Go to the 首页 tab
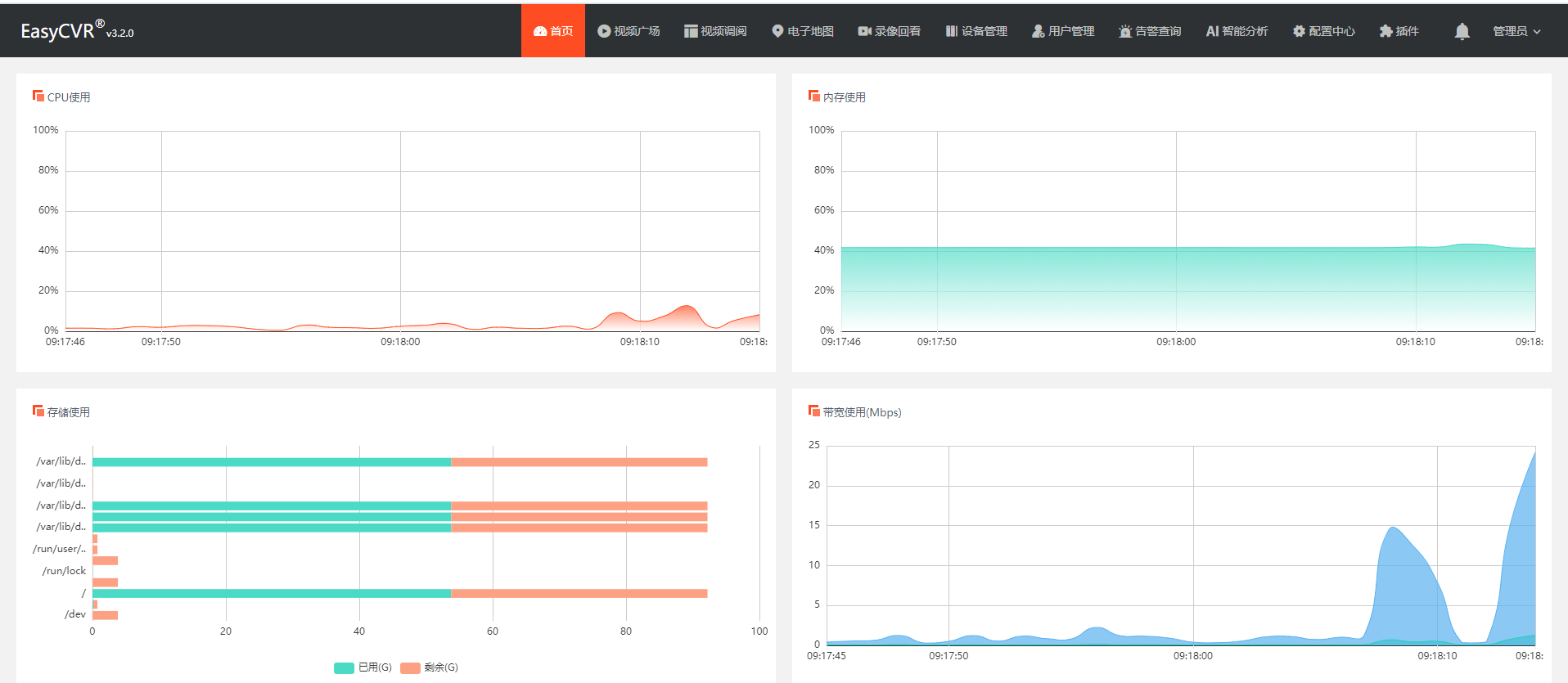The width and height of the screenshot is (1568, 683). [x=553, y=31]
